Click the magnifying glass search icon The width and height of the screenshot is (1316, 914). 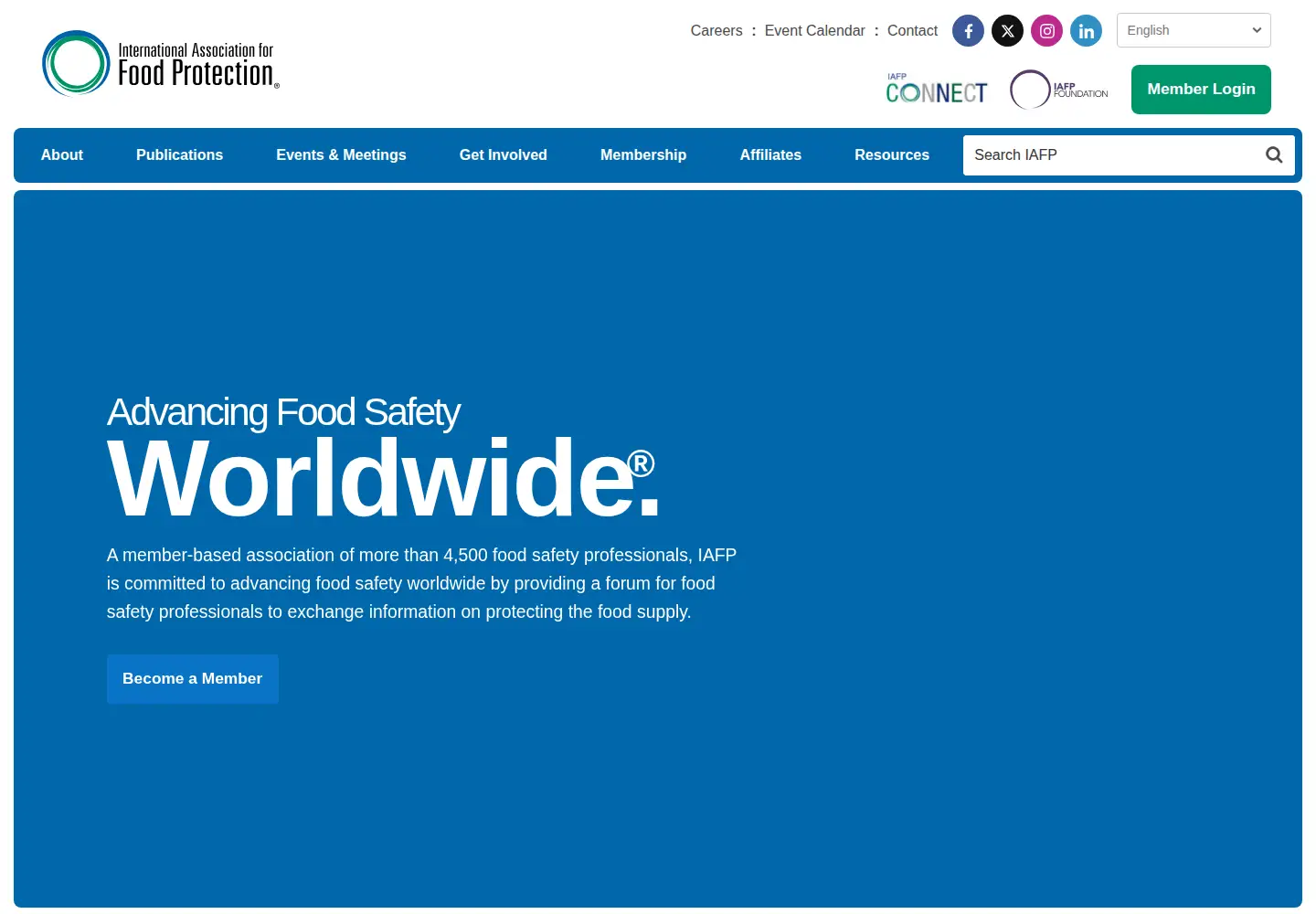(1273, 155)
